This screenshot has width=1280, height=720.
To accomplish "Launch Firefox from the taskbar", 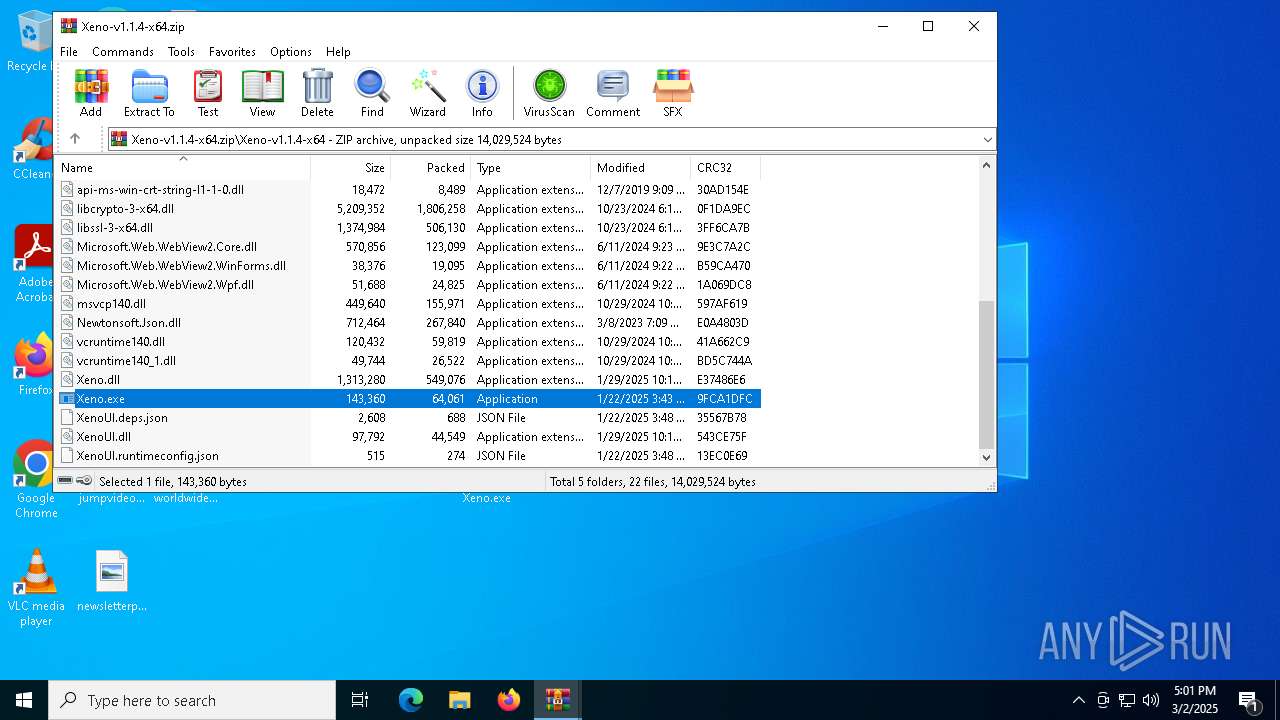I will coord(509,700).
